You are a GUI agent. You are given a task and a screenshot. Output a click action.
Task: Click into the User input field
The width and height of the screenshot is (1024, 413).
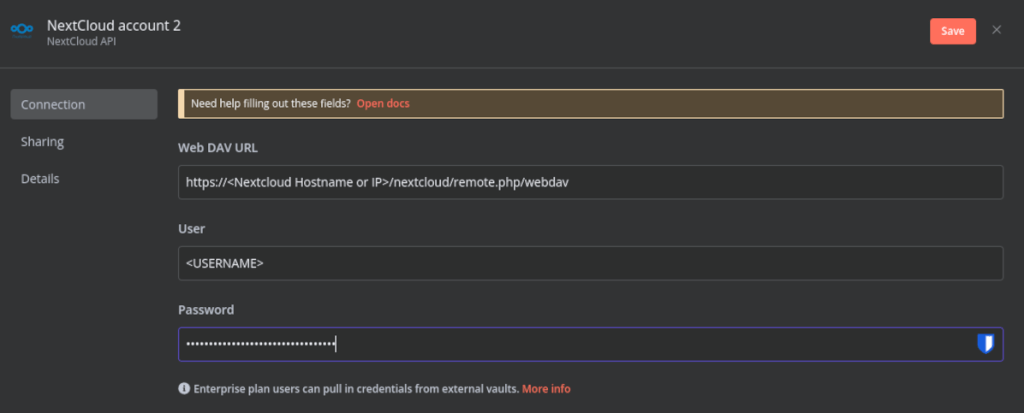[x=590, y=263]
